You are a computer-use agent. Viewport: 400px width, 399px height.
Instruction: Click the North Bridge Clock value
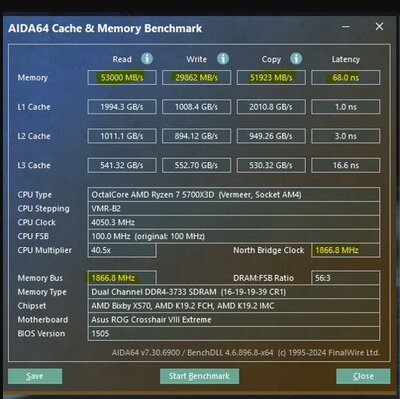click(x=346, y=250)
